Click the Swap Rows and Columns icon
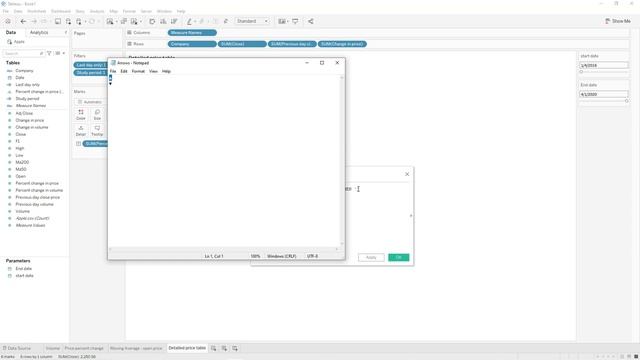 (x=152, y=21)
